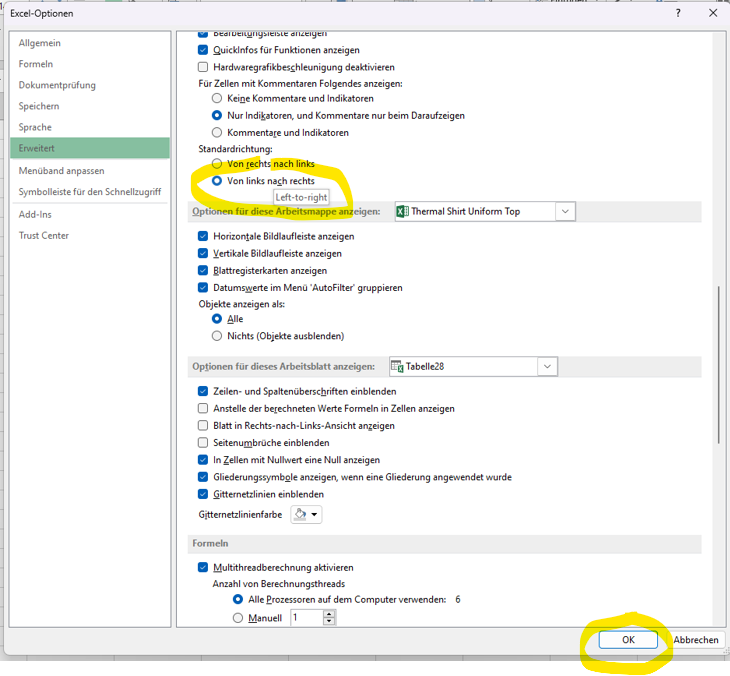Screen dimensions: 730x676
Task: Open the Help question mark icon
Action: (678, 13)
